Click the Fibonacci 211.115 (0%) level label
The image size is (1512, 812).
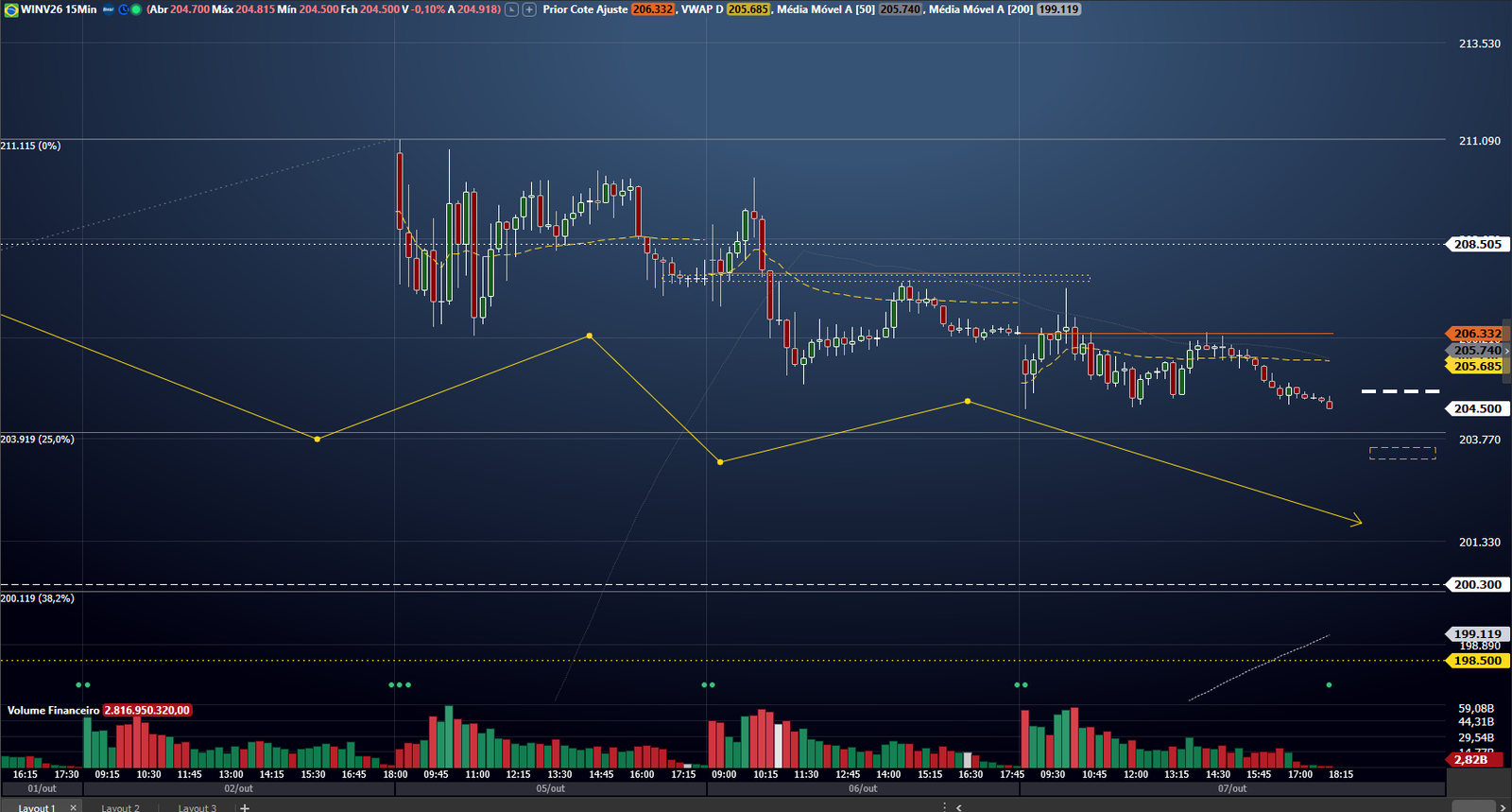click(30, 146)
